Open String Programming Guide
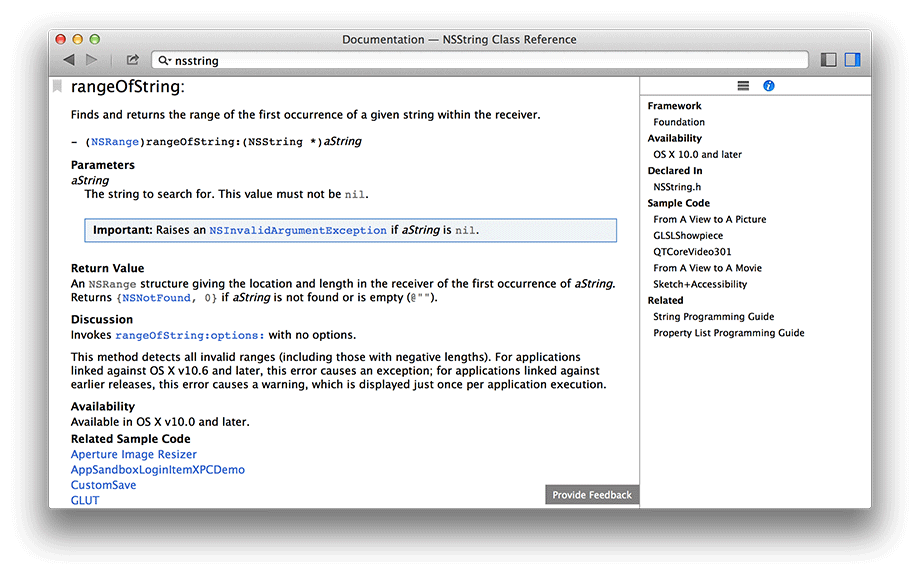Screen dimensions: 920x576 click(713, 317)
